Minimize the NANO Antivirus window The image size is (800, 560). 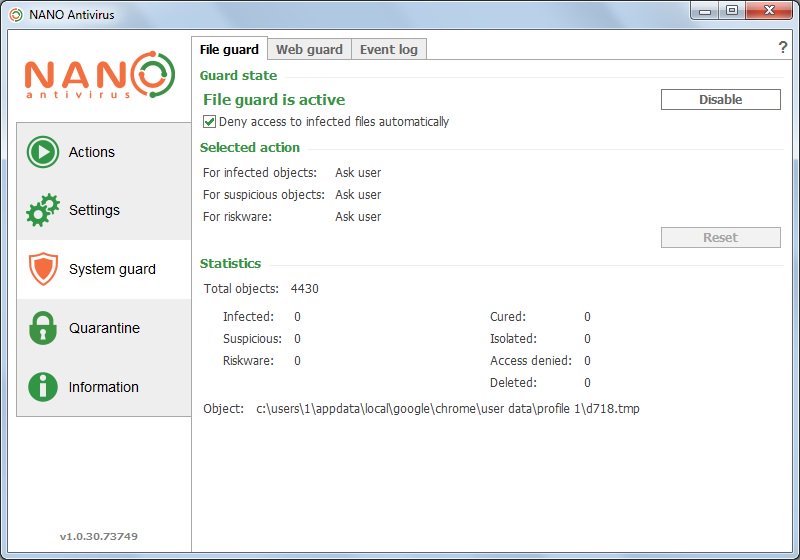(705, 11)
